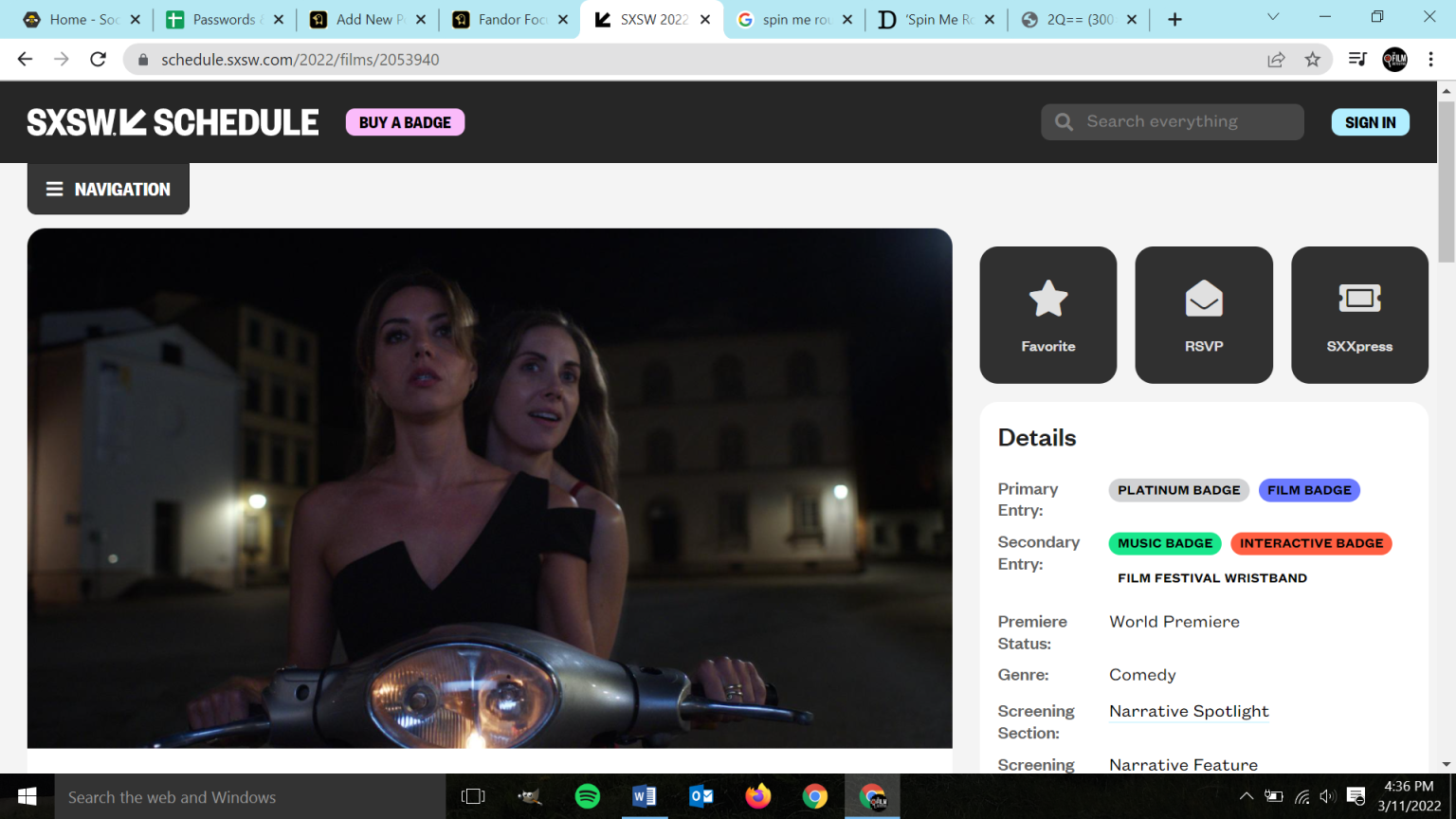Bookmark this page with star icon
Screen dimensions: 1456x819
[1312, 59]
